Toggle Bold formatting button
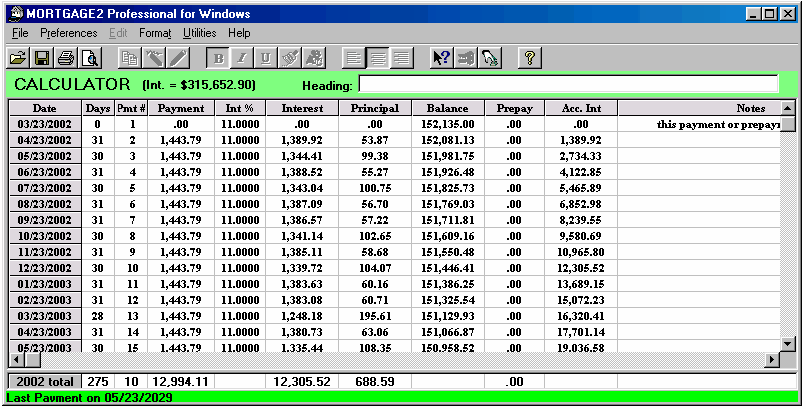 219,58
